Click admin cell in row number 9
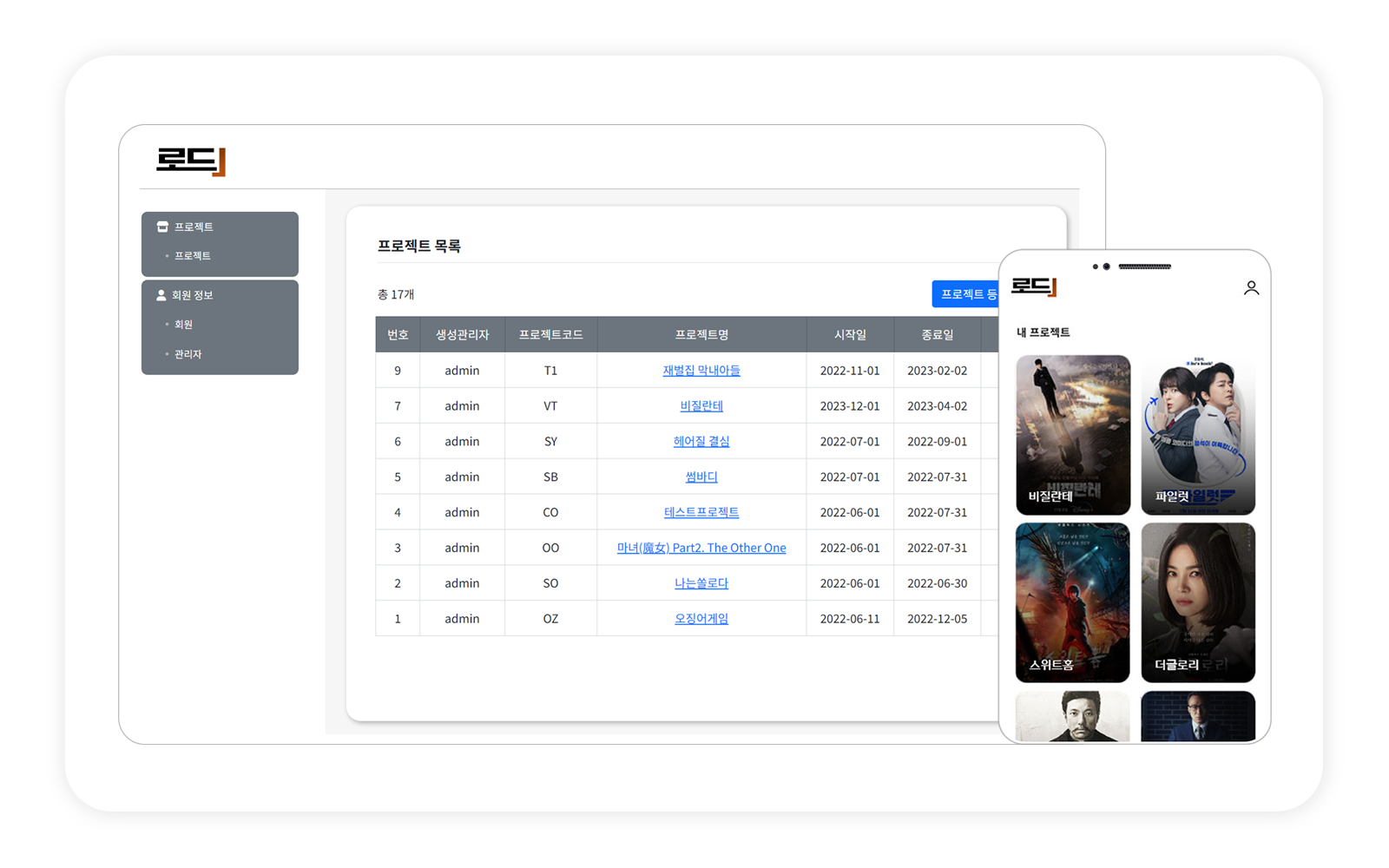Image resolution: width=1389 pixels, height=868 pixels. (462, 371)
